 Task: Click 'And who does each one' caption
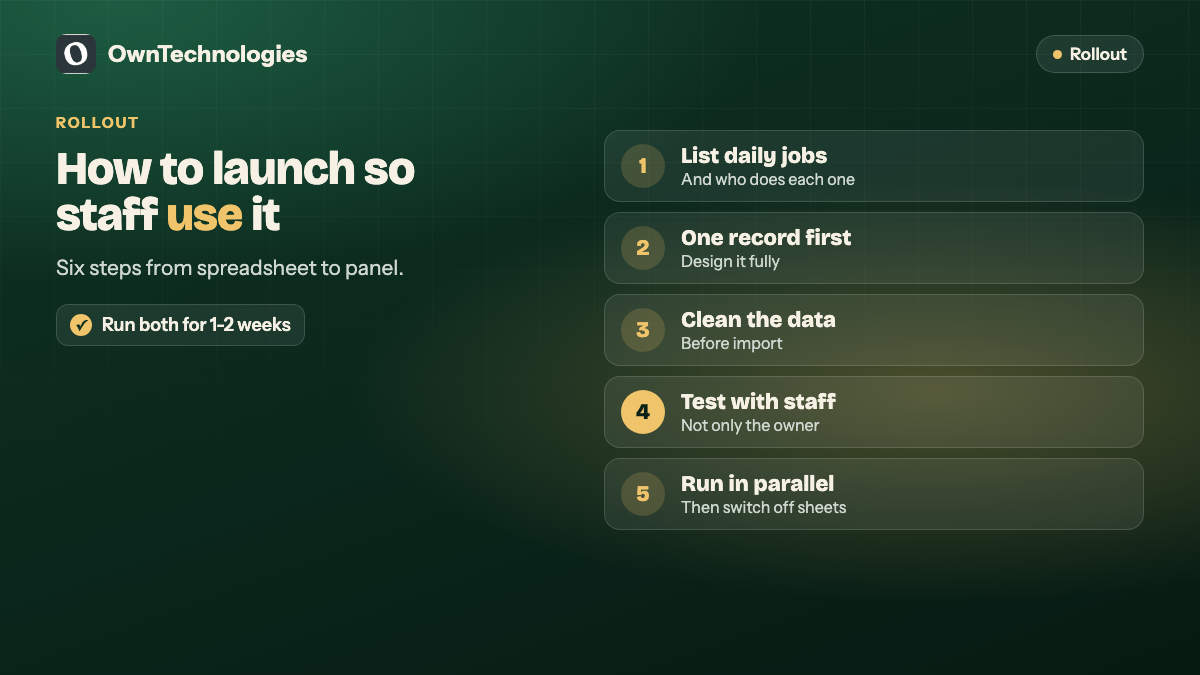(768, 180)
